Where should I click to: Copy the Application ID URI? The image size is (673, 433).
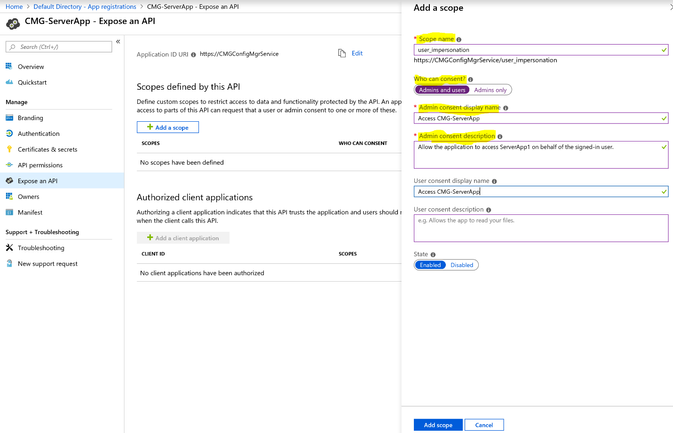tap(342, 53)
